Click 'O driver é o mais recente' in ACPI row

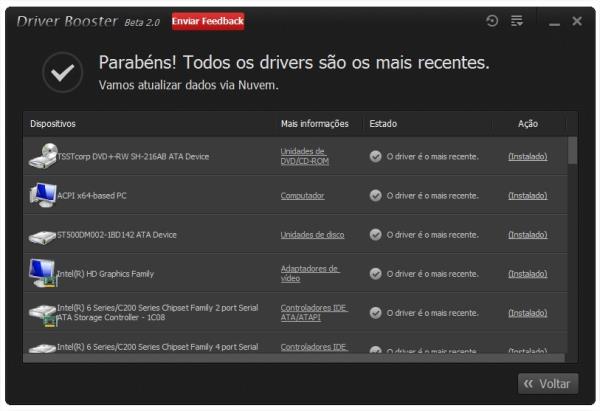click(432, 196)
